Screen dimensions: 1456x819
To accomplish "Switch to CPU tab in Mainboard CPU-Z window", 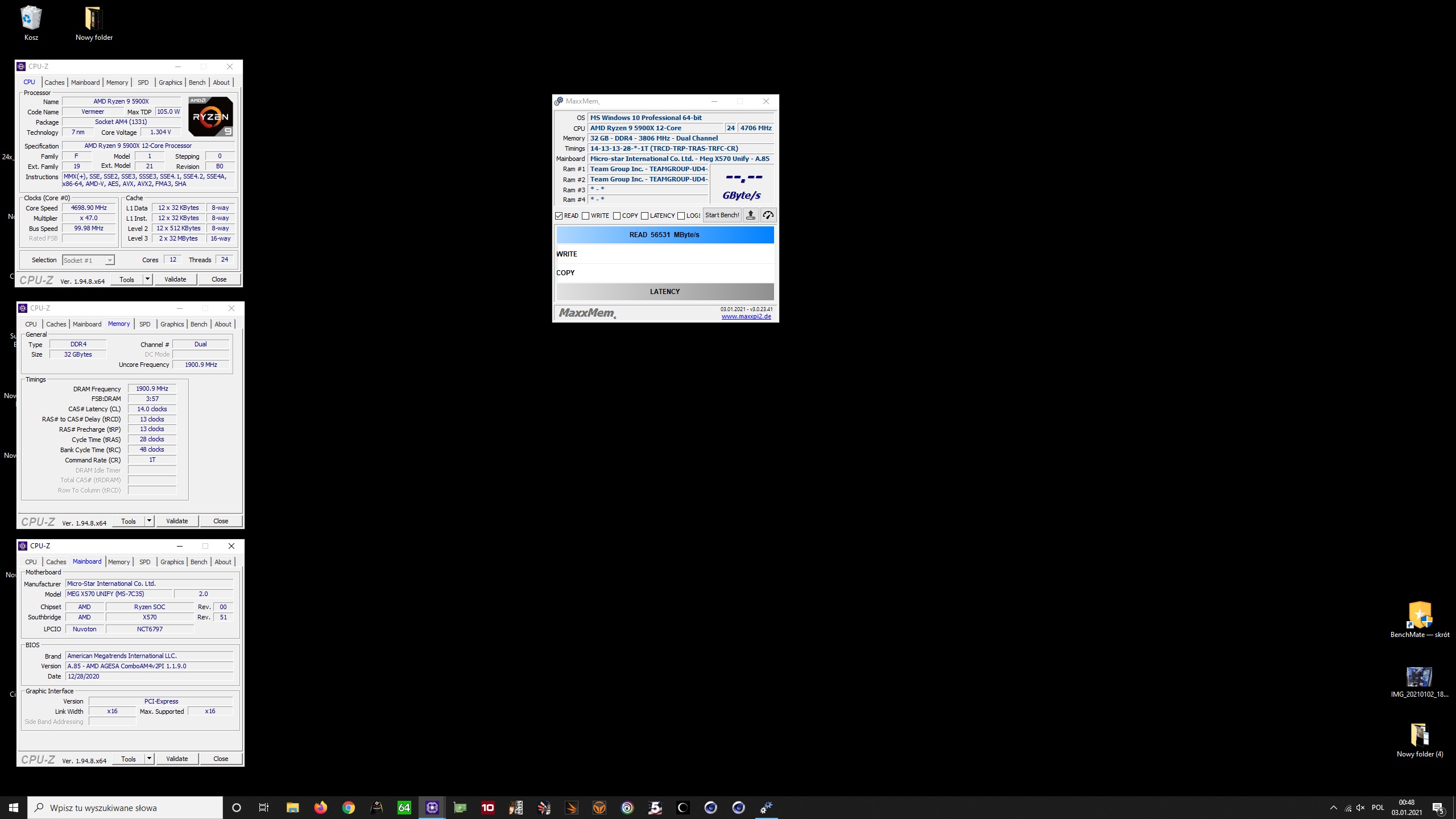I will pyautogui.click(x=31, y=562).
